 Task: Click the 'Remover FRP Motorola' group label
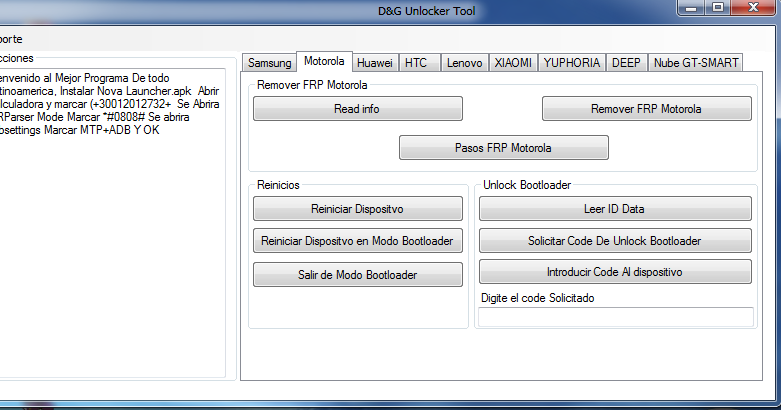coord(312,85)
